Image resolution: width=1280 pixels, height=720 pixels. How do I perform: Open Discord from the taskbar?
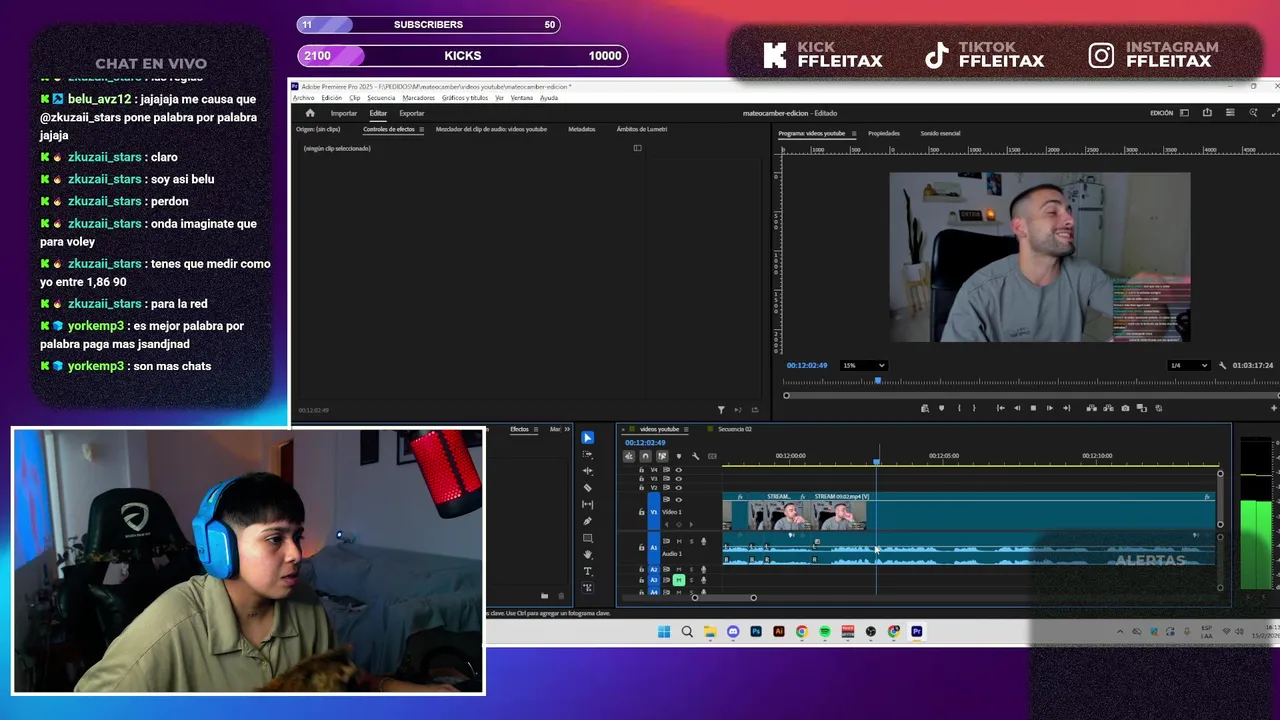[x=733, y=632]
